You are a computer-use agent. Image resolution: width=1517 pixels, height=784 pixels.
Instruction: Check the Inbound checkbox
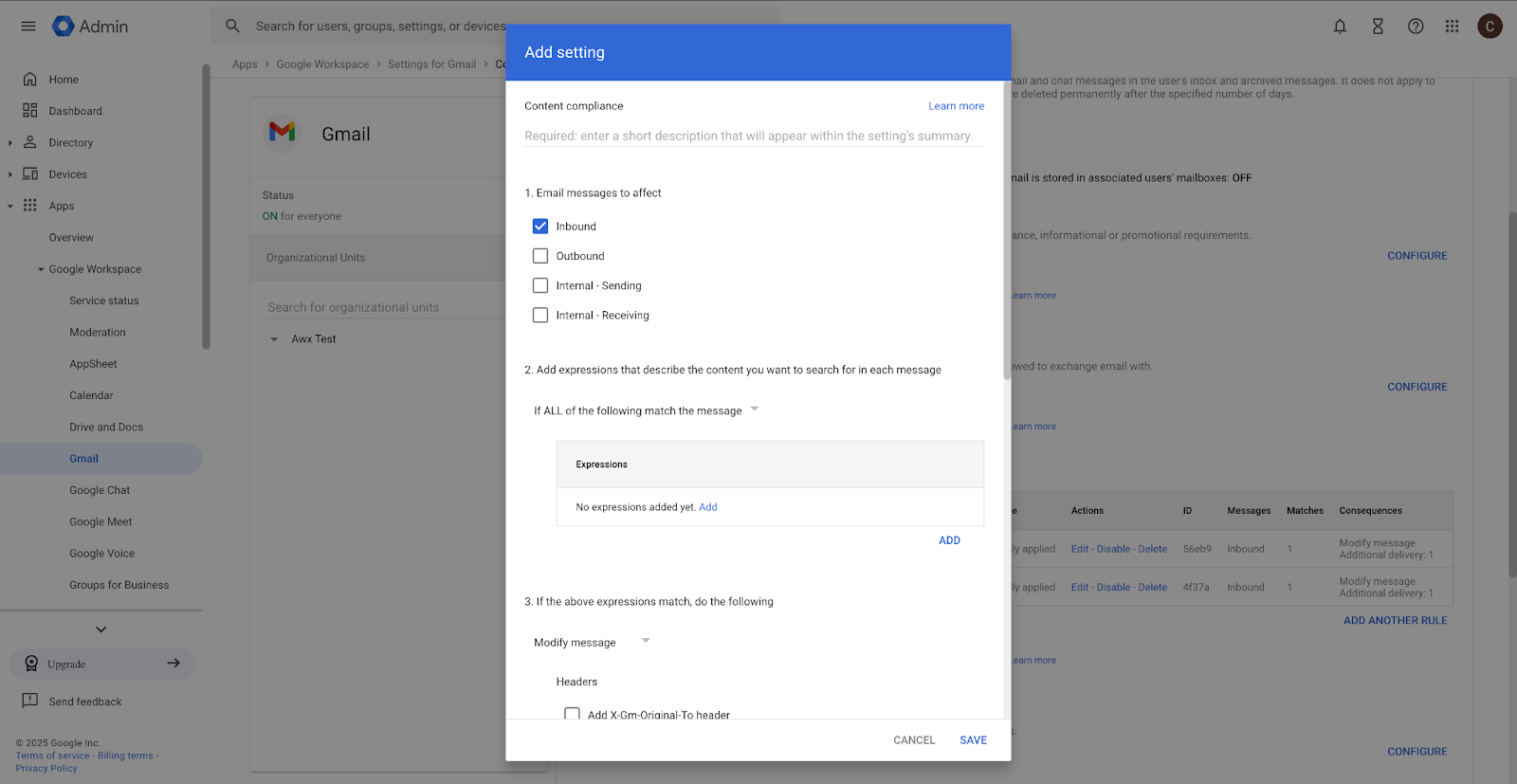[540, 227]
